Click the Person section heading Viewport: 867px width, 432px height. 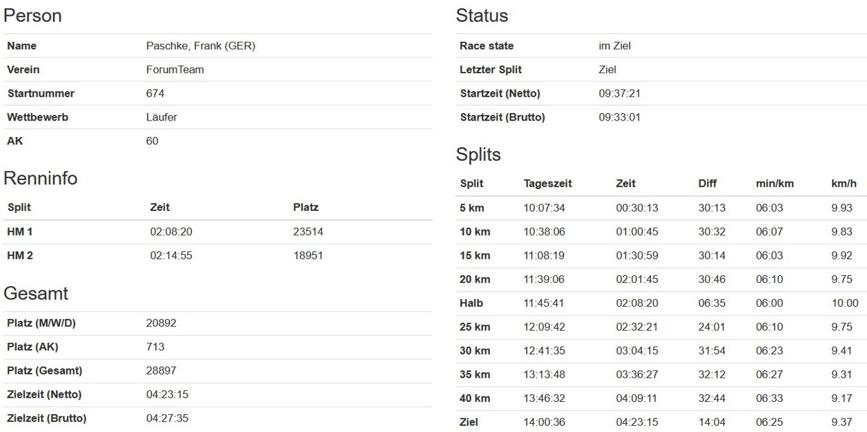[x=33, y=15]
